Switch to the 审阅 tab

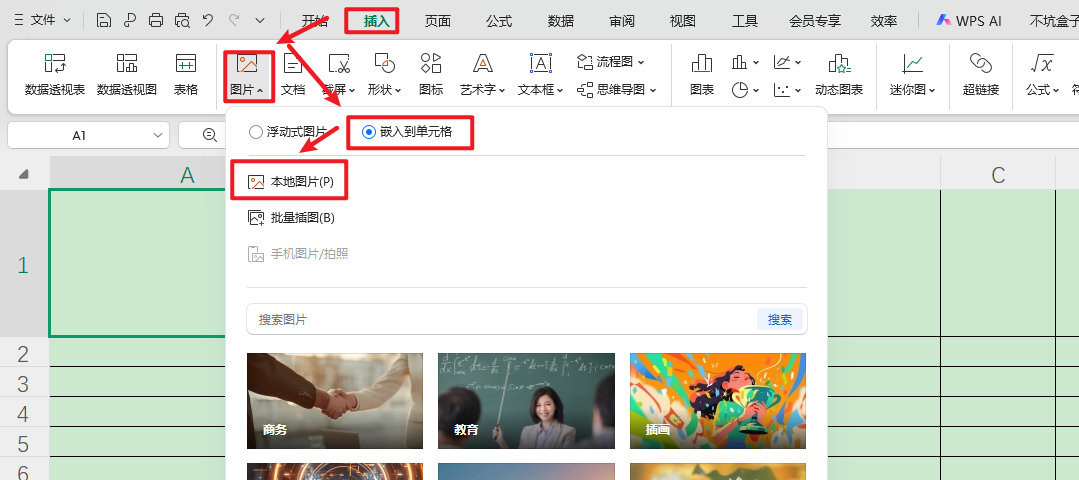(621, 21)
